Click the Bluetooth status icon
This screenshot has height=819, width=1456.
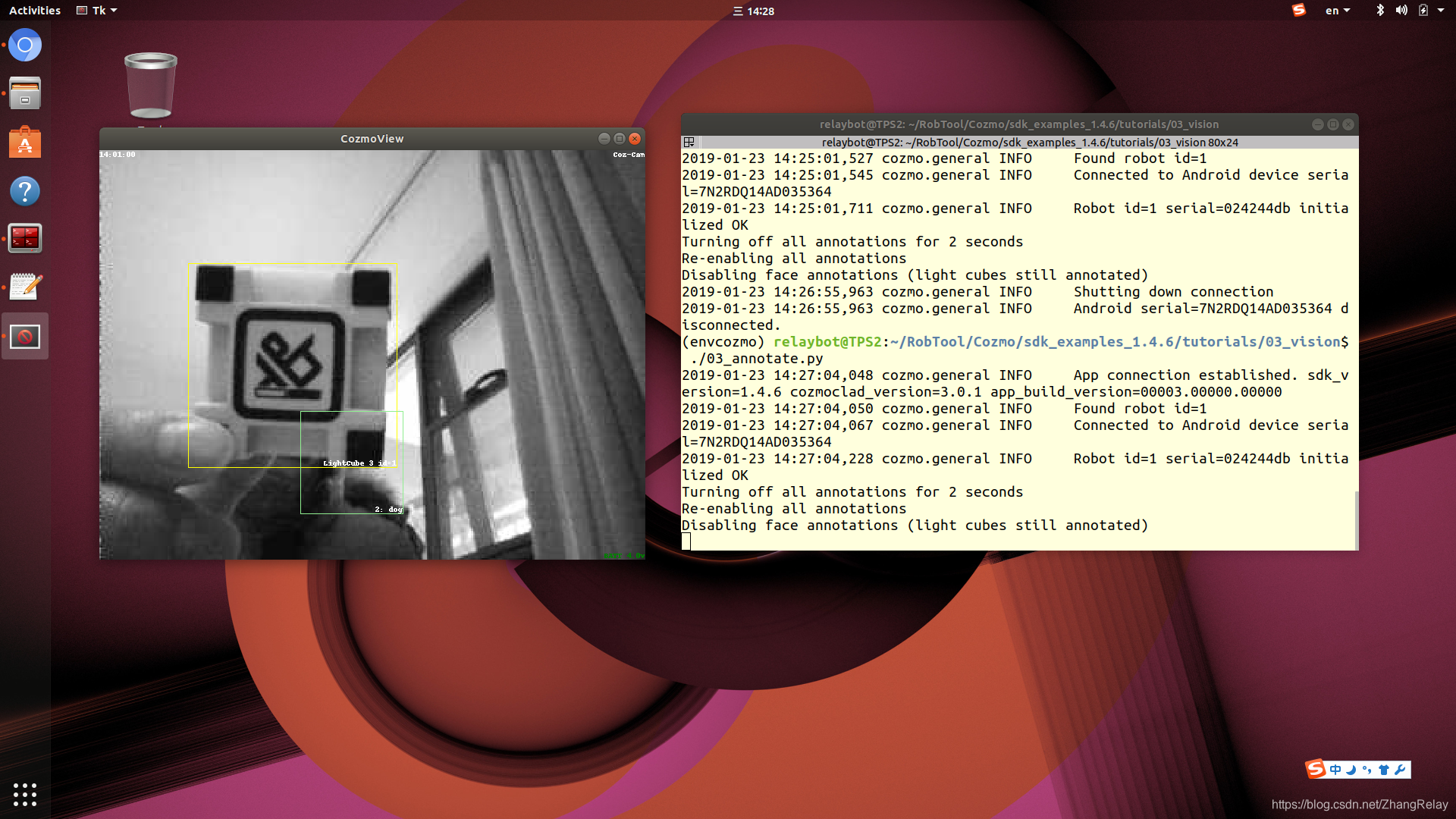point(1380,11)
